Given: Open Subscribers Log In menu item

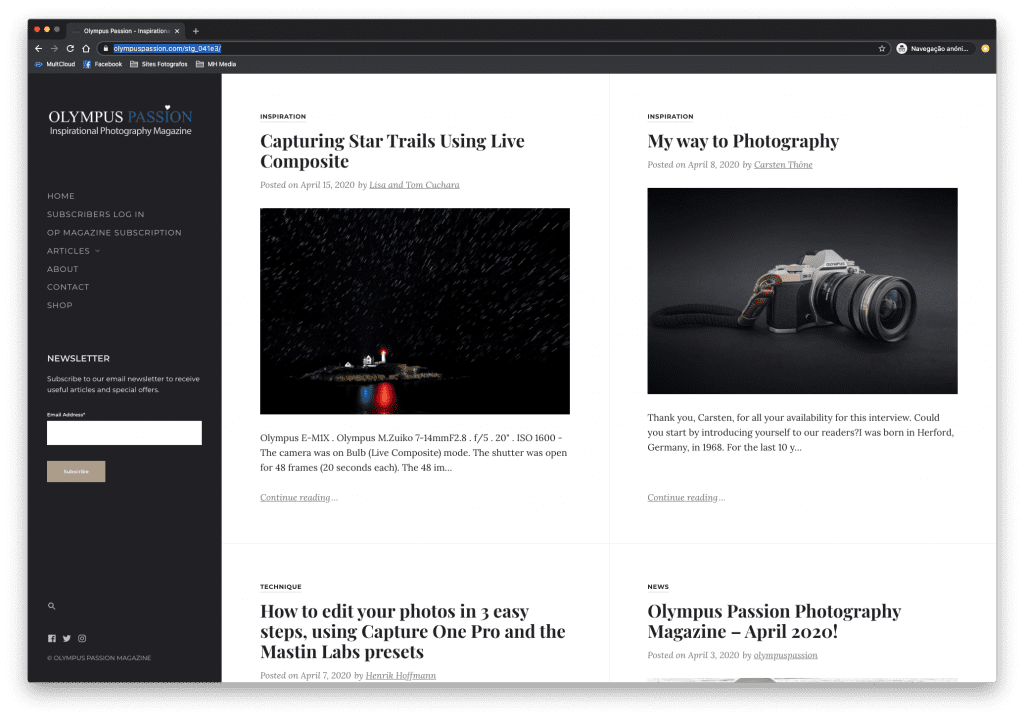Looking at the screenshot, I should pos(95,214).
